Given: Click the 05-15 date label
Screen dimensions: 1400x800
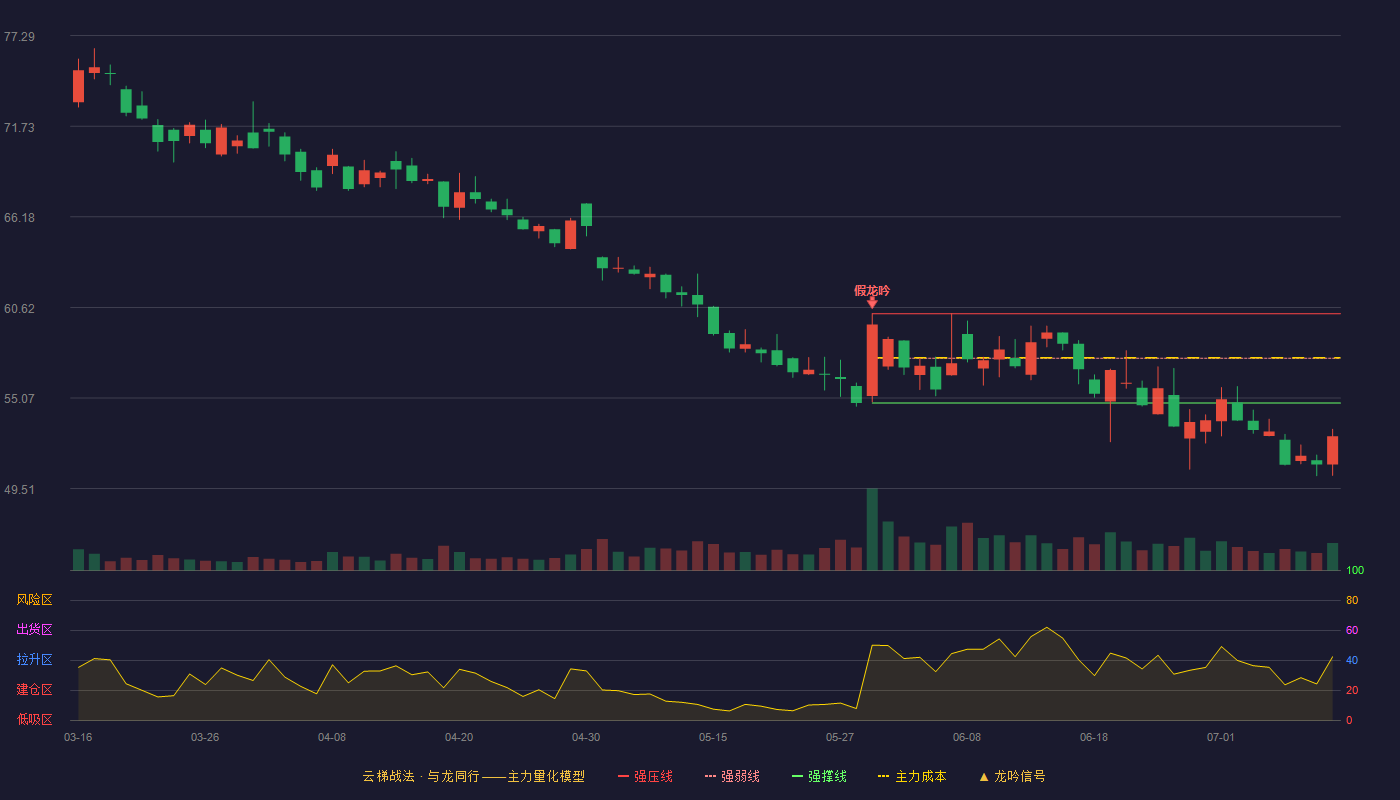Looking at the screenshot, I should 713,737.
